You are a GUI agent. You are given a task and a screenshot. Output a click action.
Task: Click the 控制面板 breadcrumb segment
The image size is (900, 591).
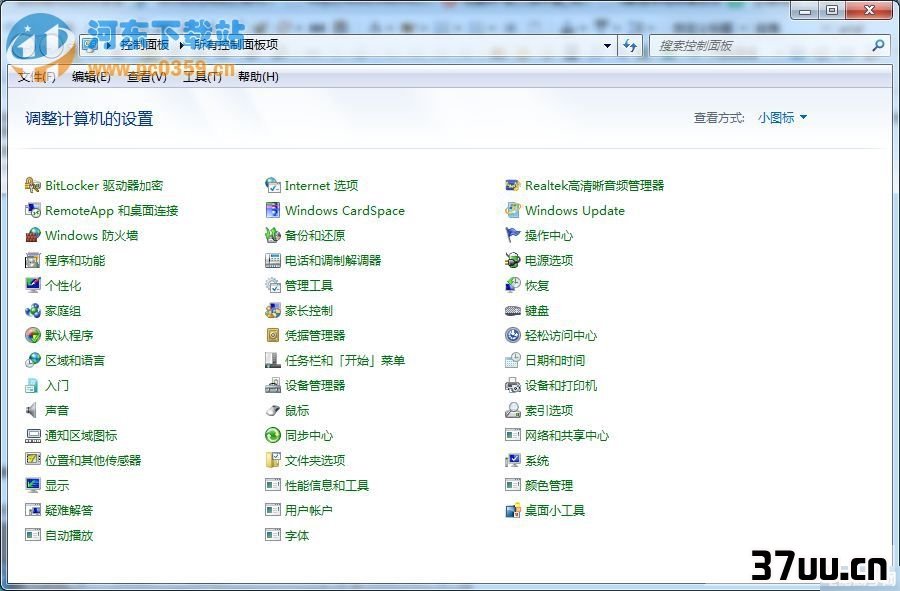tap(145, 45)
